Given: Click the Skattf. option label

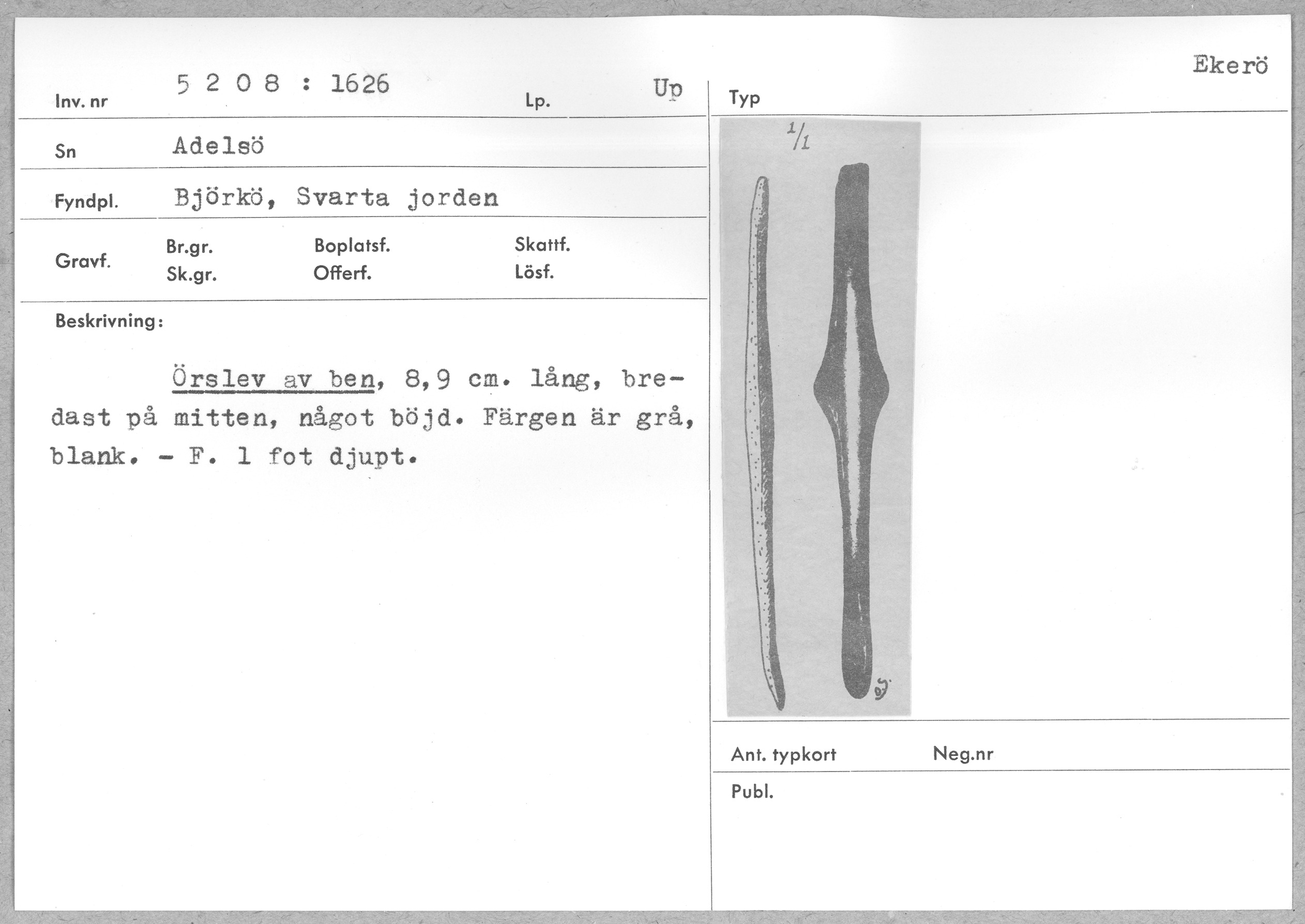Looking at the screenshot, I should pyautogui.click(x=542, y=244).
